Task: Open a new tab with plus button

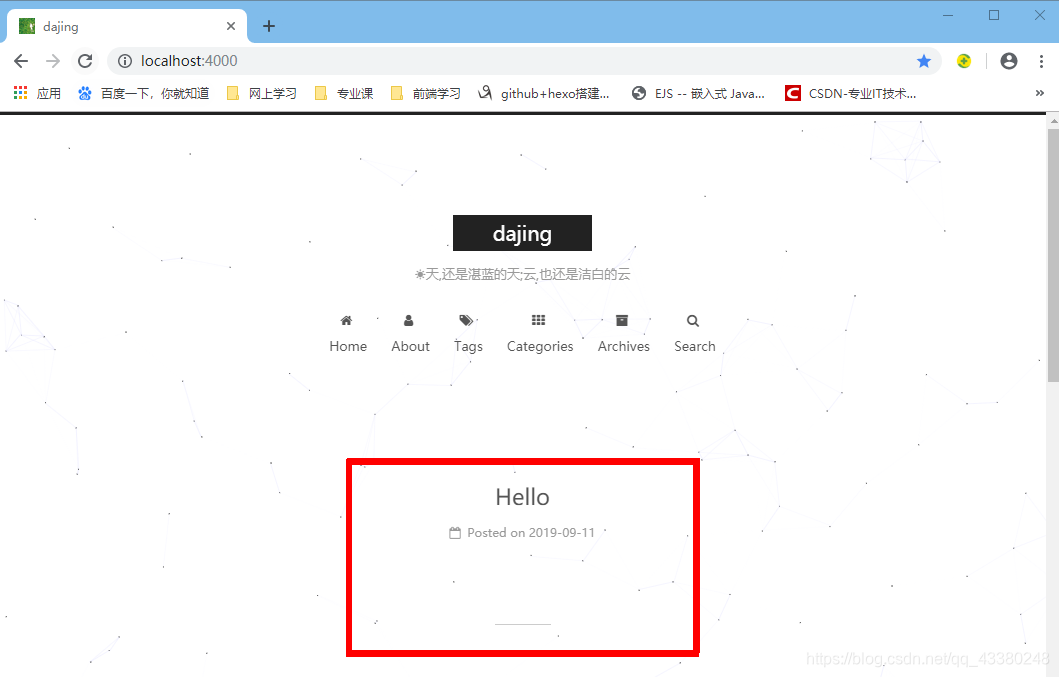Action: [269, 26]
